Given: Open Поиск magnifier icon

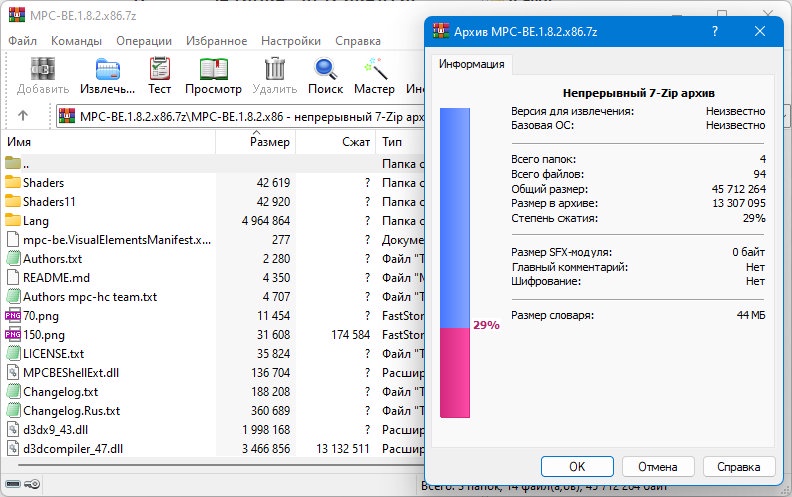Looking at the screenshot, I should (x=326, y=69).
